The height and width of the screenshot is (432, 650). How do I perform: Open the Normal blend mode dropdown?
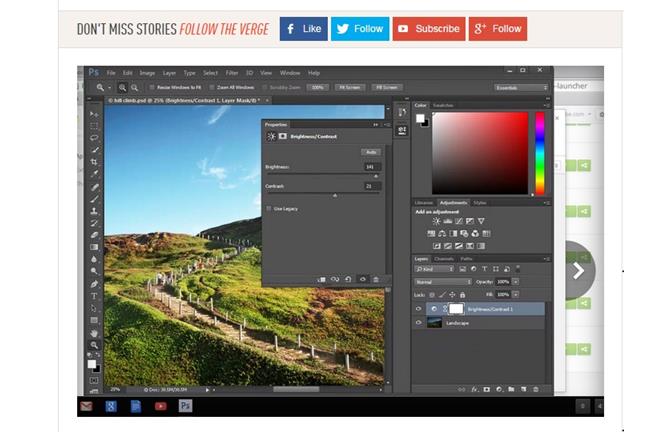pyautogui.click(x=443, y=282)
